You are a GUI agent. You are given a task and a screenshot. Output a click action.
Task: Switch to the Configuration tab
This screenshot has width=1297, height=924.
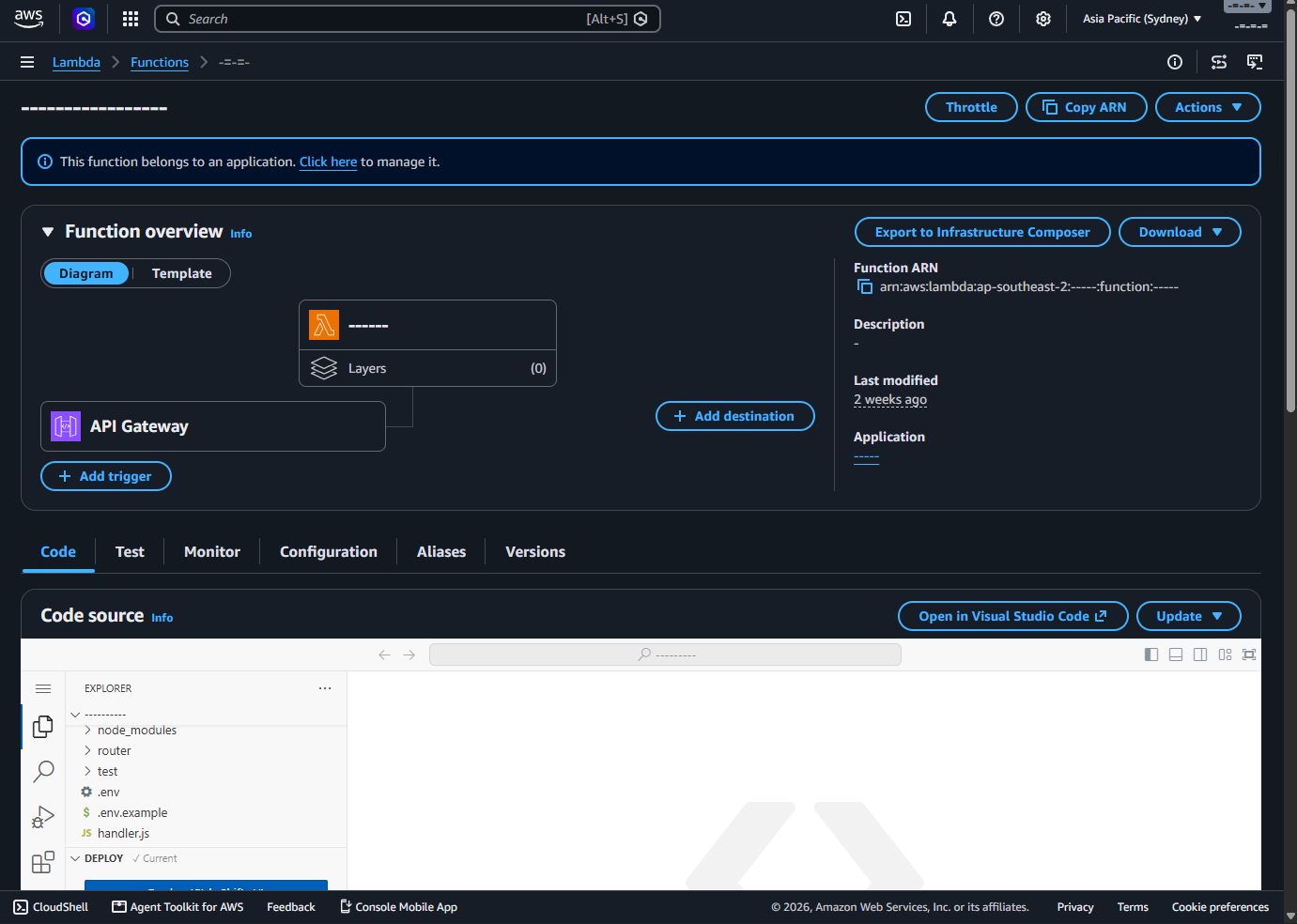tap(329, 552)
